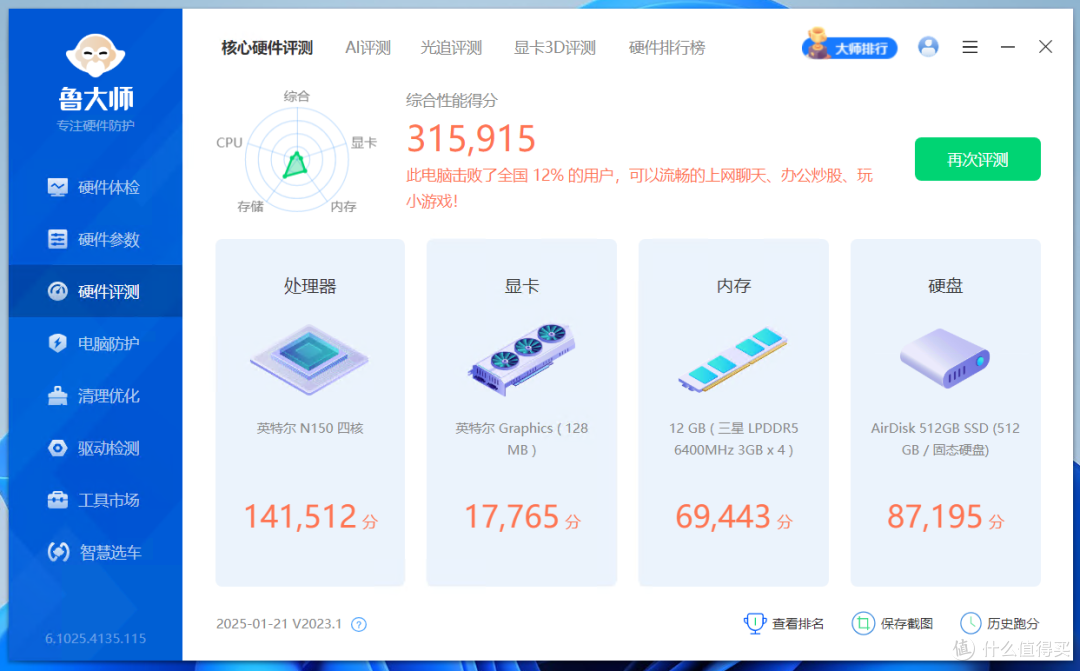Screen dimensions: 1080x671
Task: Click the processor chip illustration
Action: 309,359
